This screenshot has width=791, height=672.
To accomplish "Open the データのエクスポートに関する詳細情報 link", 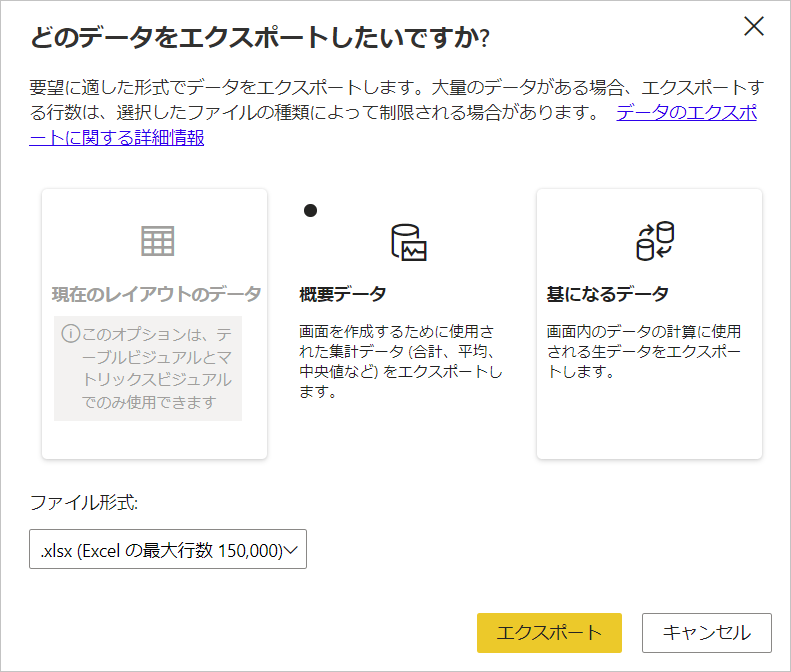I will (x=686, y=112).
